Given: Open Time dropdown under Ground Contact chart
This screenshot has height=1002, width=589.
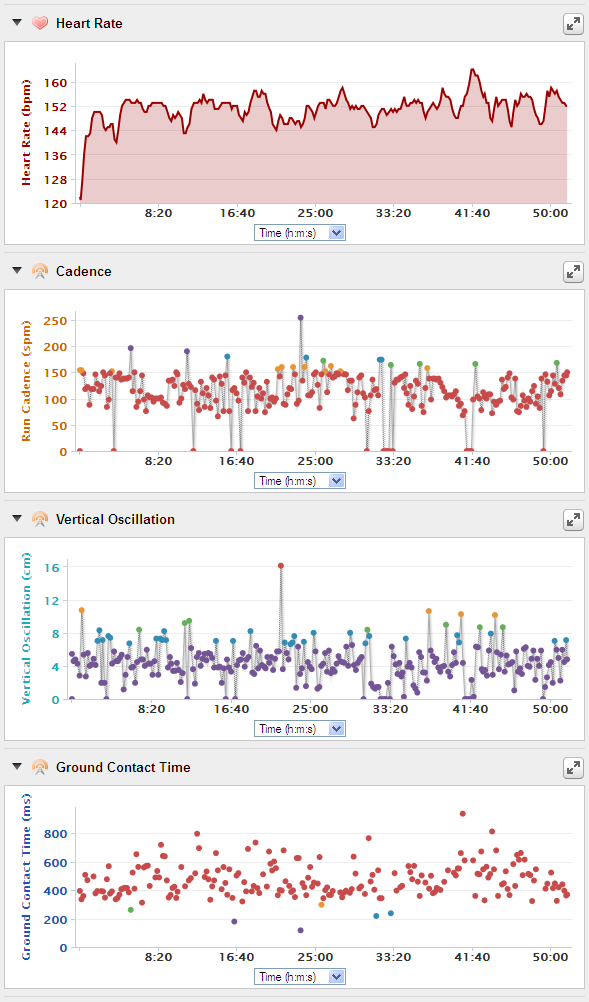Looking at the screenshot, I should tap(300, 976).
